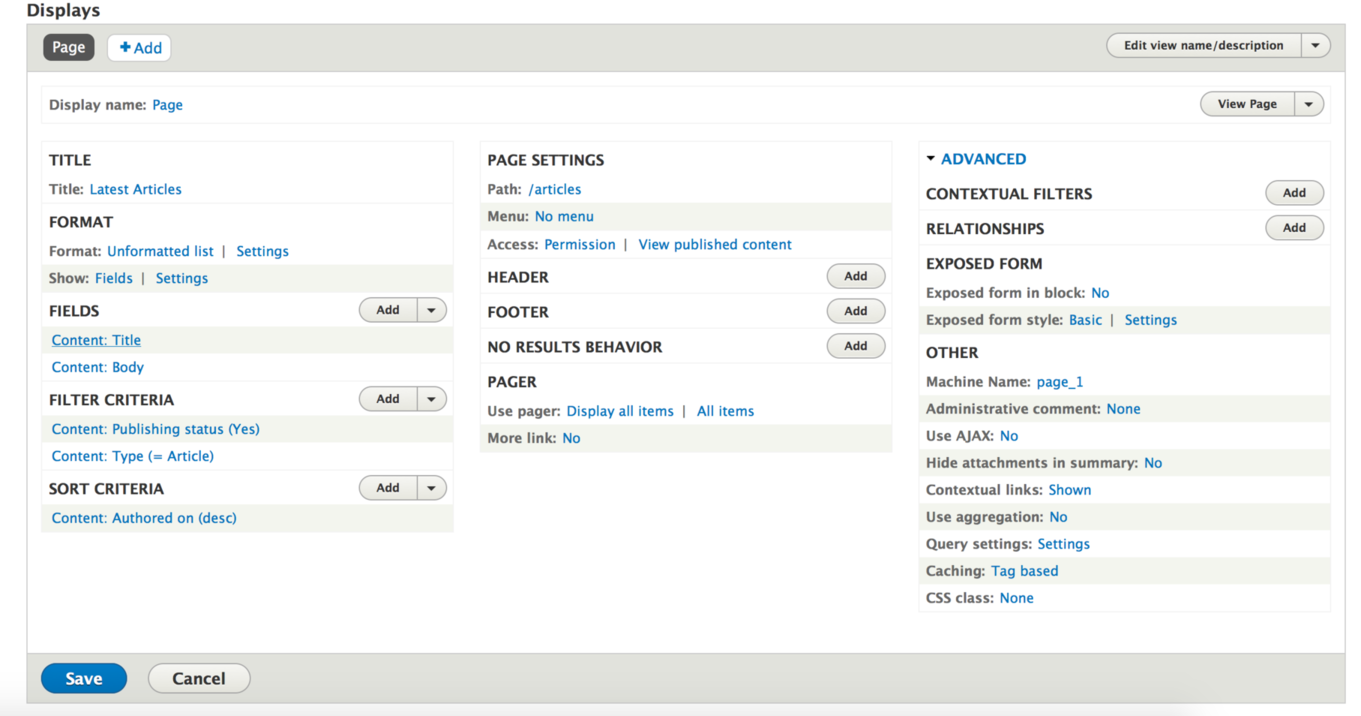Open dropdown arrow beside Fields Add button
Screen dimensions: 1361x716
[x=432, y=310]
